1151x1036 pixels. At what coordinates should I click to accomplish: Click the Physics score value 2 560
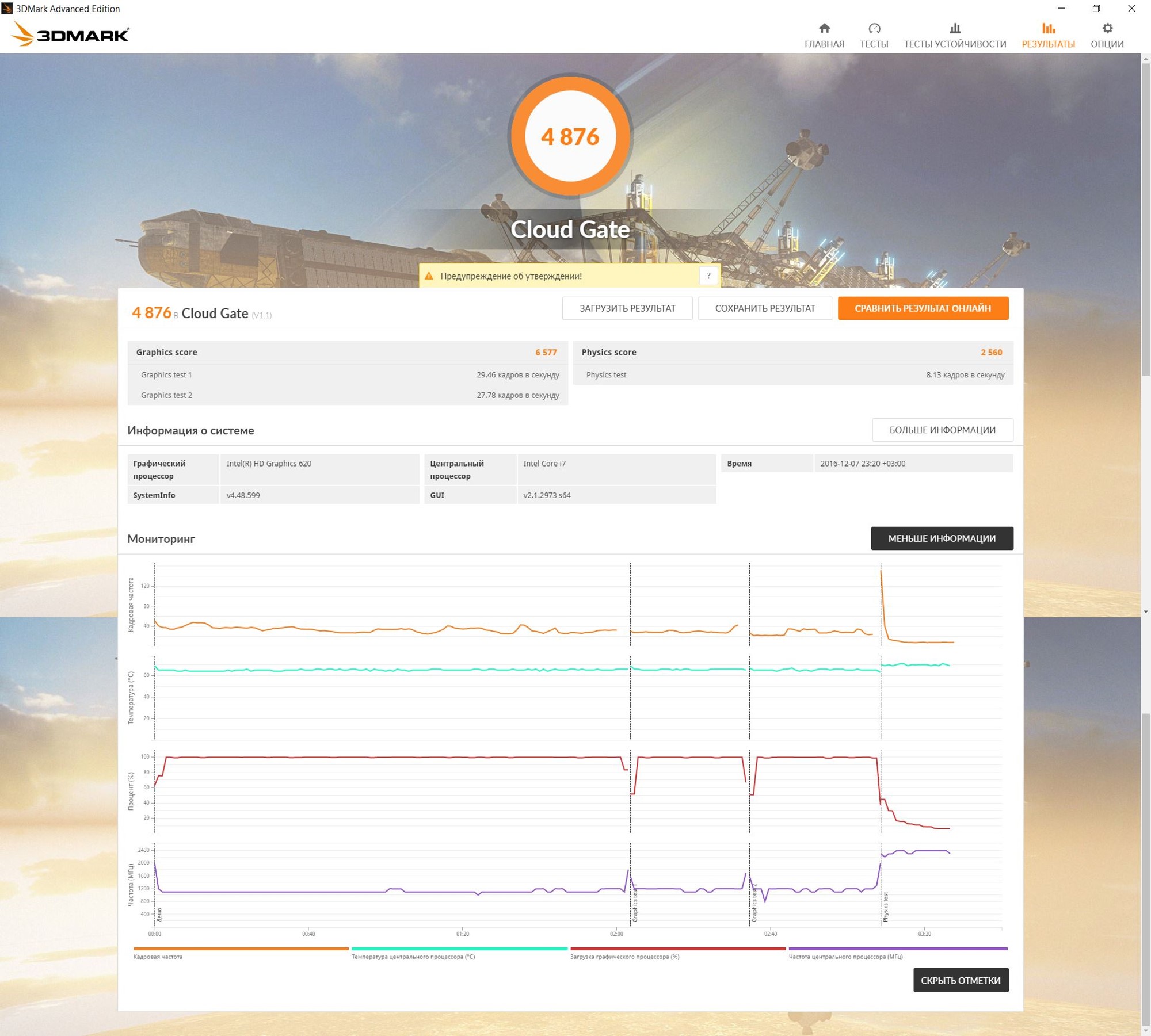pos(991,352)
